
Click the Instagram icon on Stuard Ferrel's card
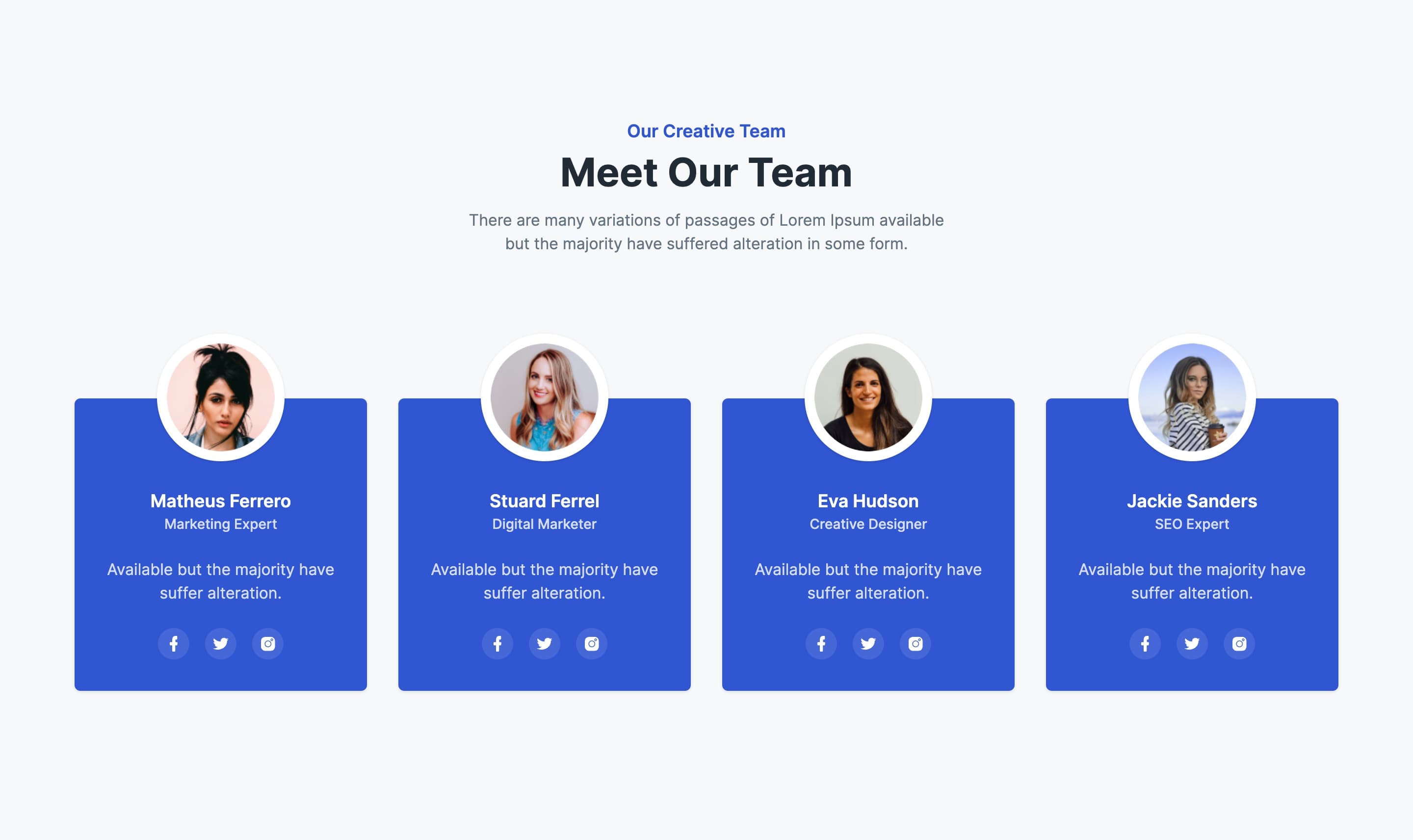591,643
